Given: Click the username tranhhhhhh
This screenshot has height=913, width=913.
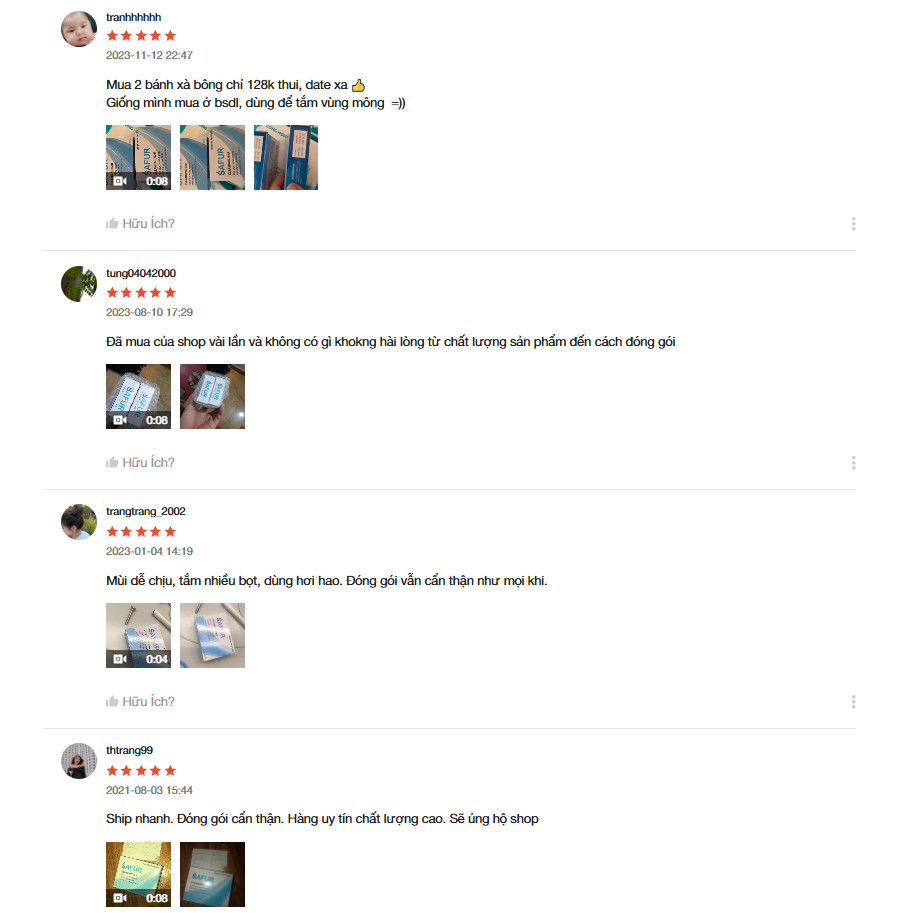Looking at the screenshot, I should pos(133,17).
